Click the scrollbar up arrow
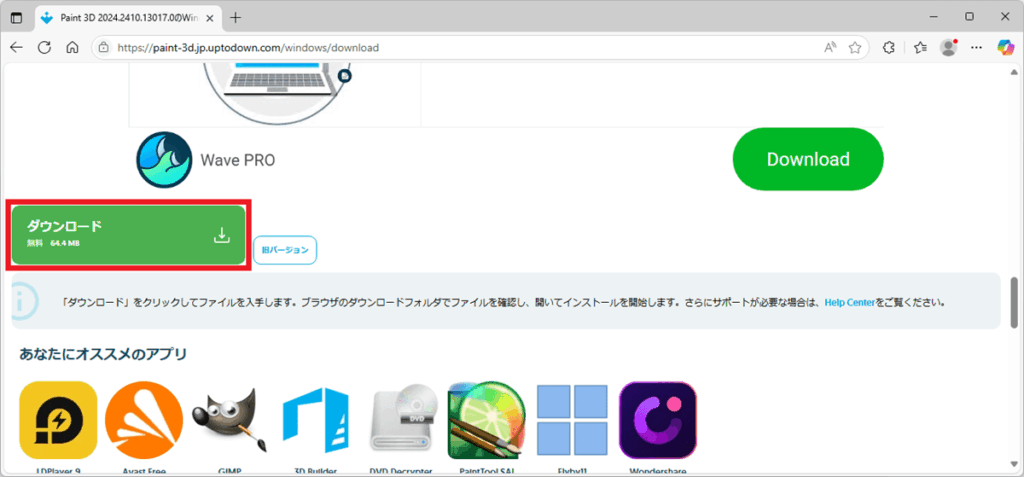Screen dimensions: 1024x477 [1014, 71]
